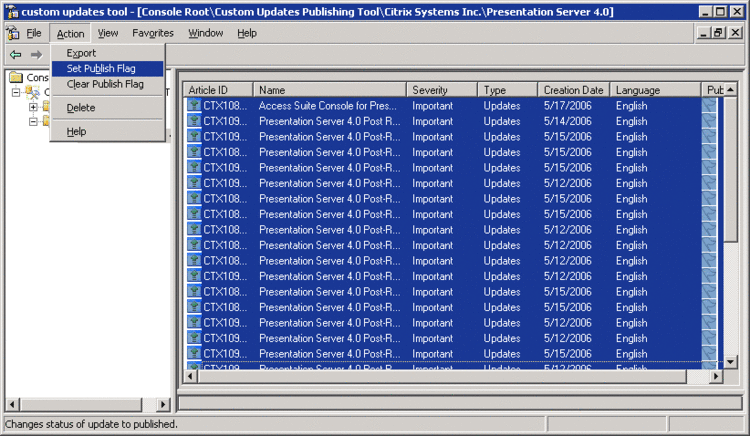Sort by the Article ID column header
This screenshot has height=436, width=750.
click(218, 90)
